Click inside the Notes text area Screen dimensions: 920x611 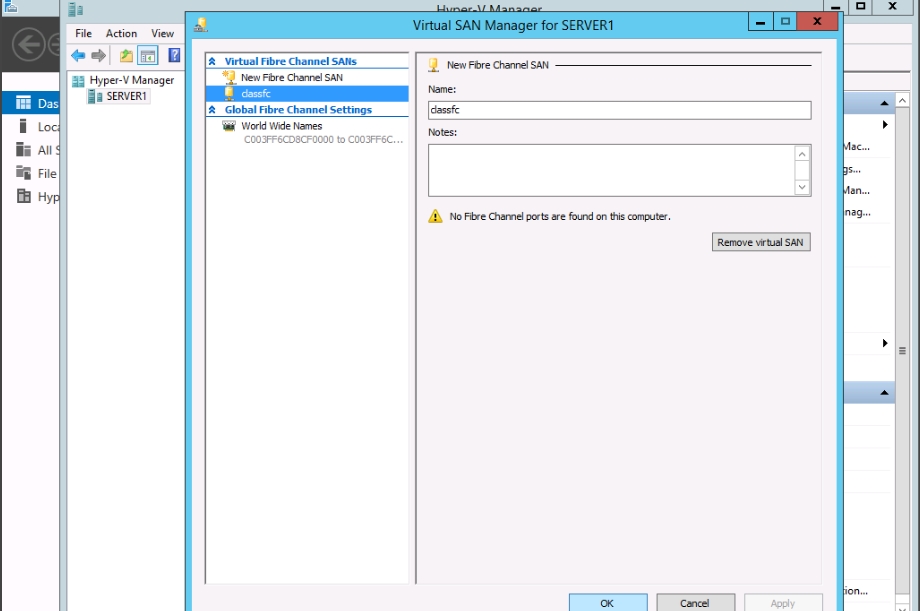pos(610,170)
